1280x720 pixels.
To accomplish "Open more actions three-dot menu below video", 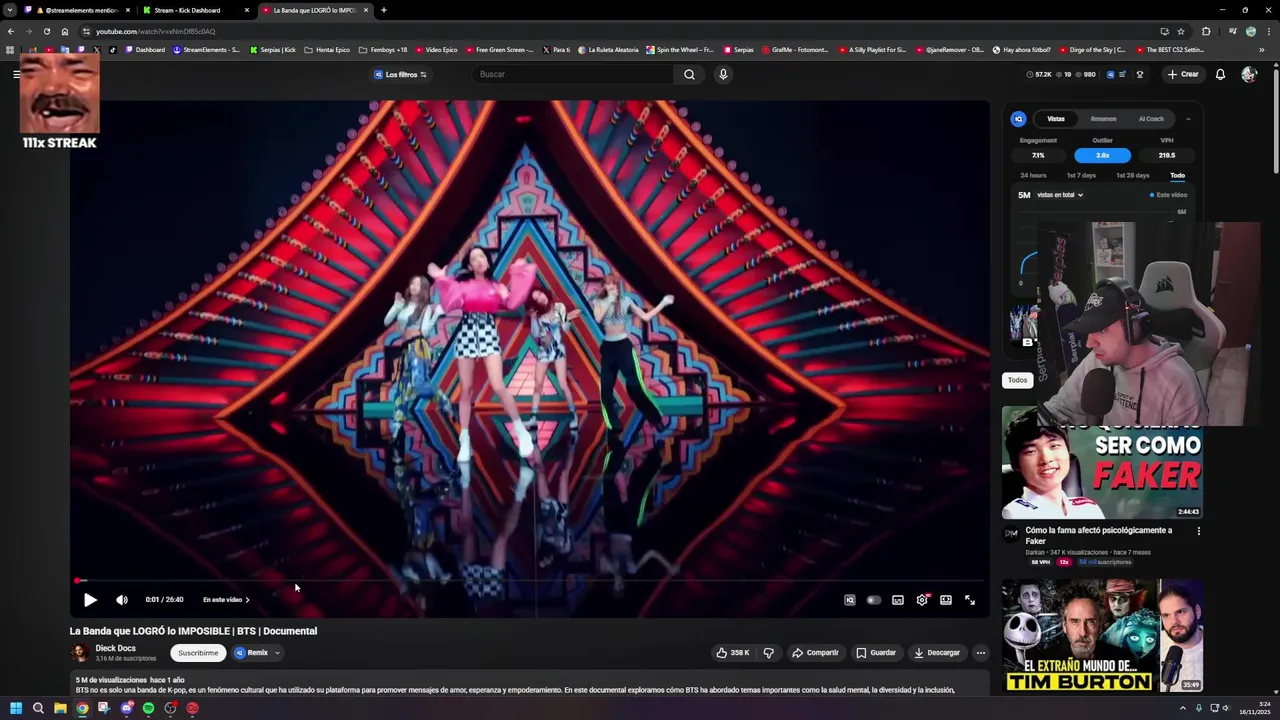I will pos(981,653).
